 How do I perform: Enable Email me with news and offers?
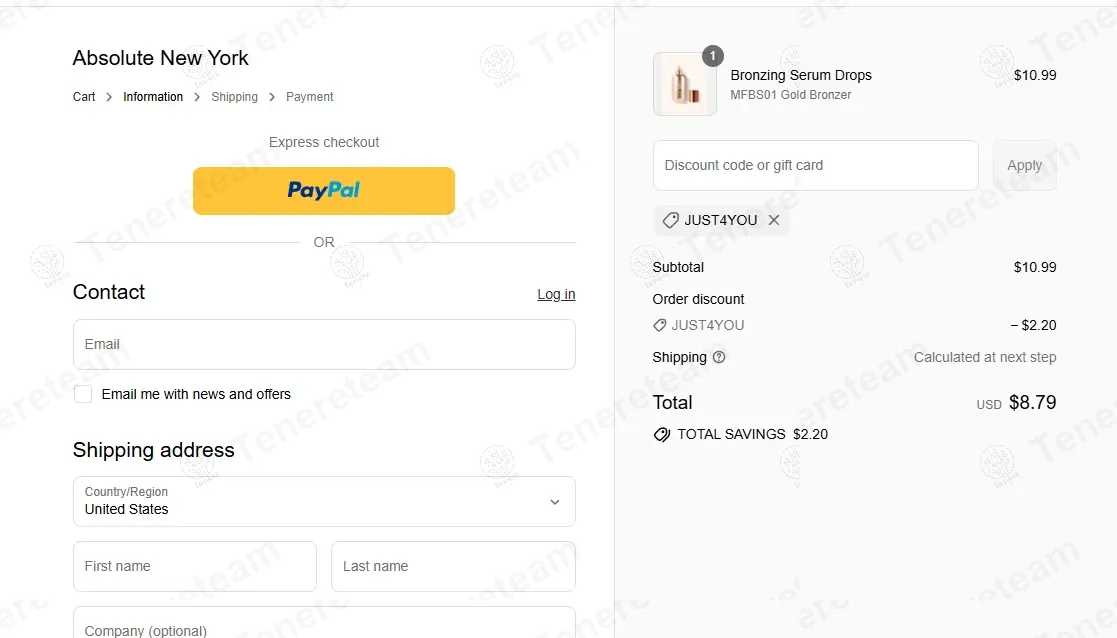83,394
